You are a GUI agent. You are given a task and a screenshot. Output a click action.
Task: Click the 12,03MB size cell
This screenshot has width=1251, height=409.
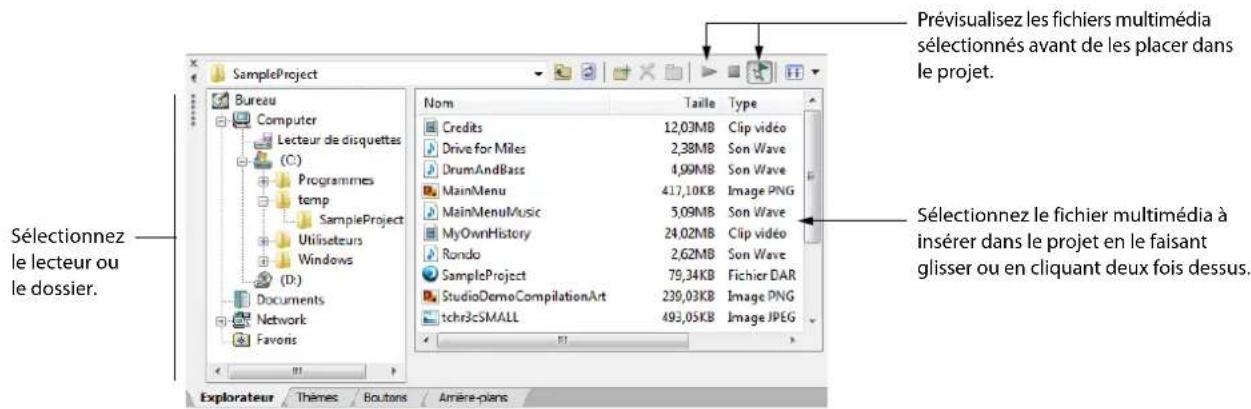point(692,127)
